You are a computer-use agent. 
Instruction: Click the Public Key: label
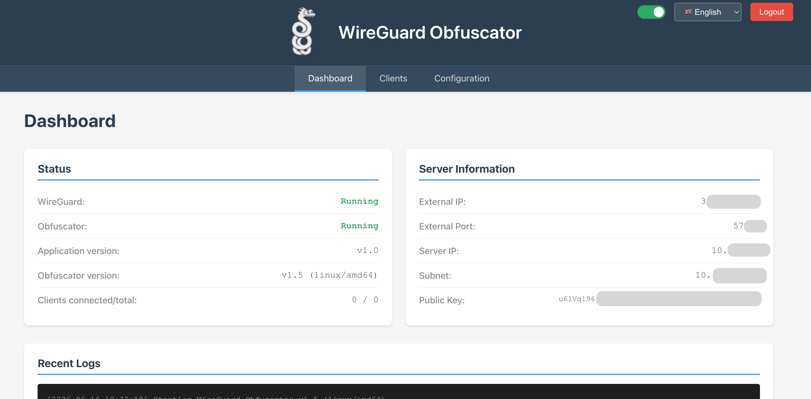click(x=442, y=300)
